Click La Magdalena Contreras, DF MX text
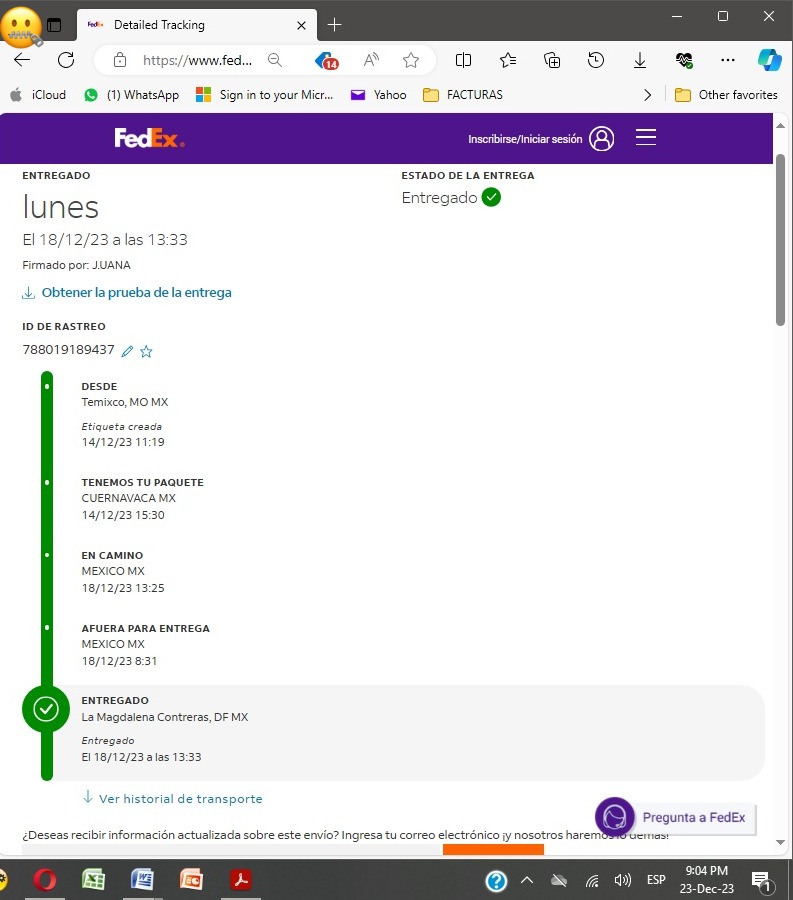Viewport: 793px width, 900px height. click(x=165, y=717)
